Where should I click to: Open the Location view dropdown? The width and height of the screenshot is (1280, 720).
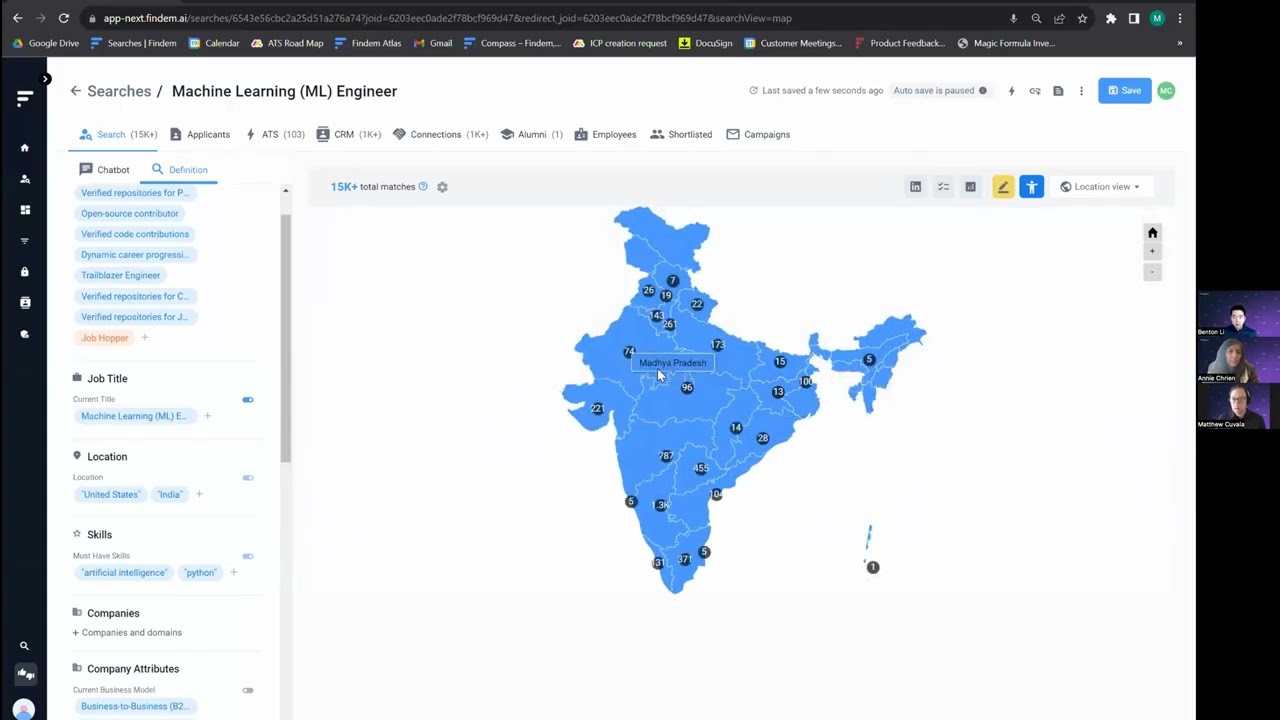1100,187
